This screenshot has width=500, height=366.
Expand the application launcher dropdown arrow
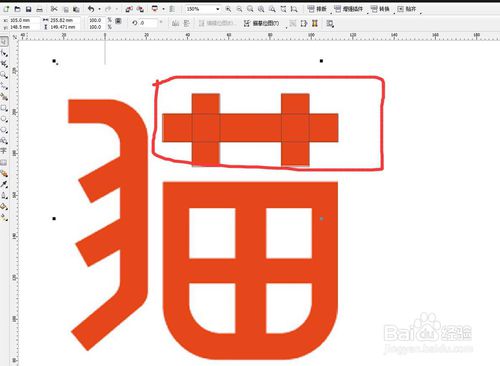point(163,9)
